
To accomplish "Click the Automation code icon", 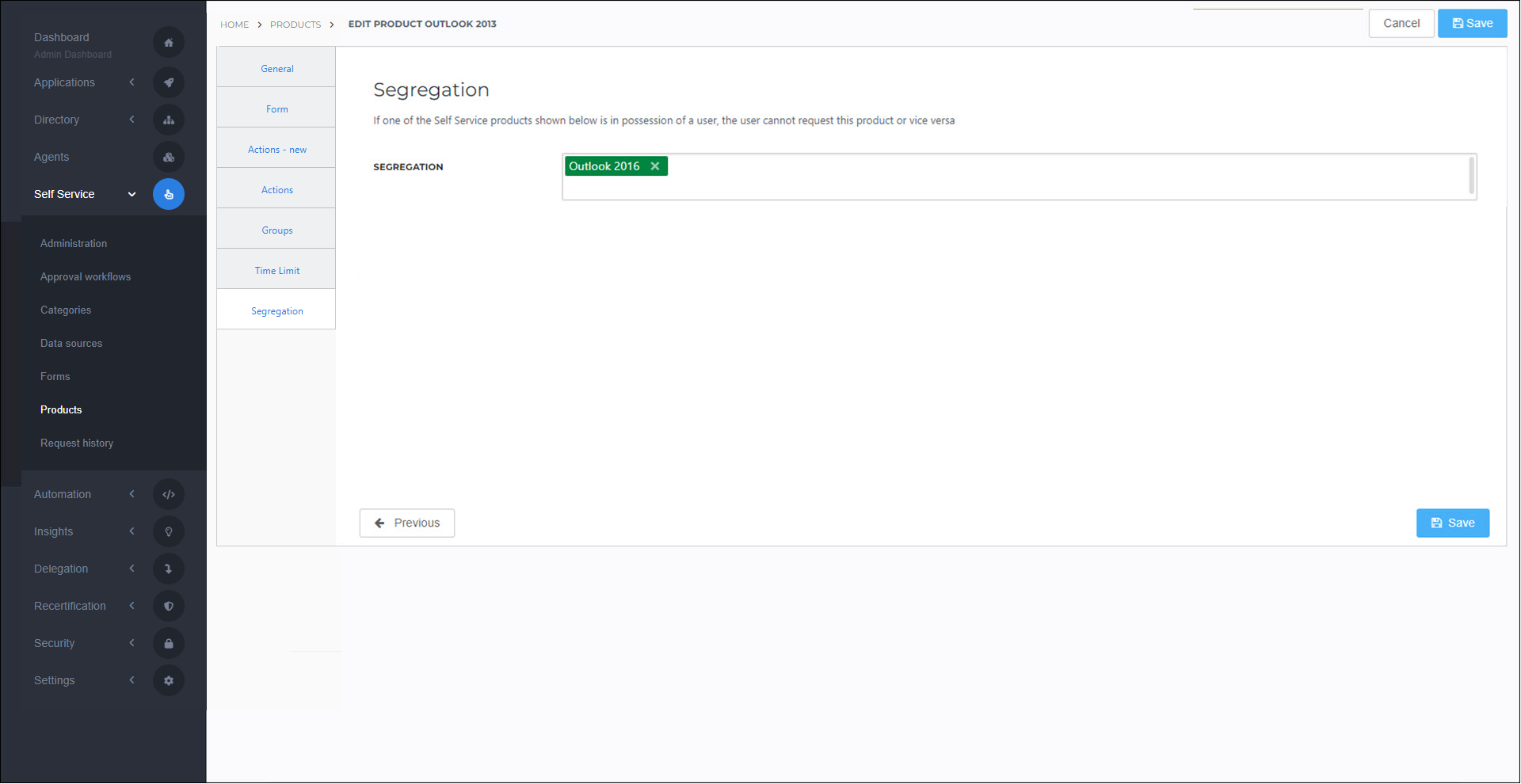I will (x=168, y=495).
